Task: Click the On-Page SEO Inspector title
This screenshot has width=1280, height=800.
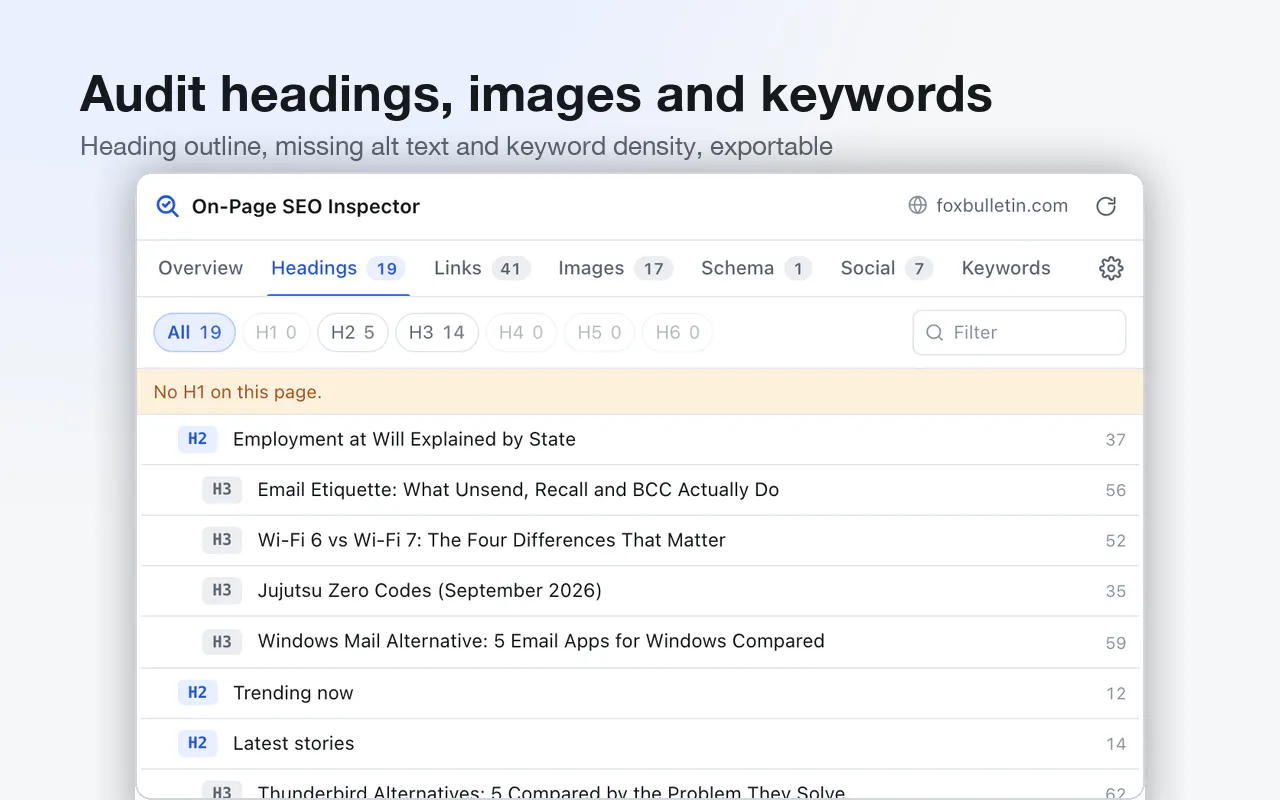Action: [x=306, y=206]
